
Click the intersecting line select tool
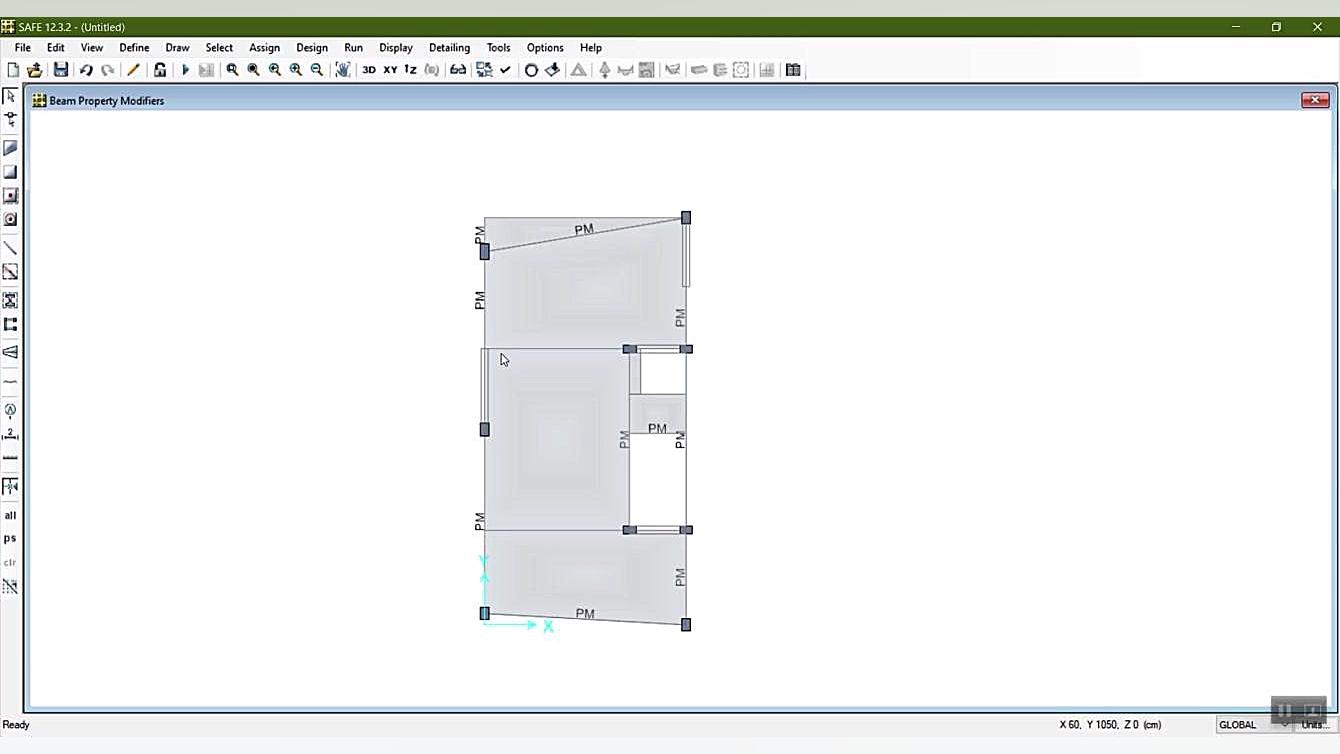[x=10, y=587]
